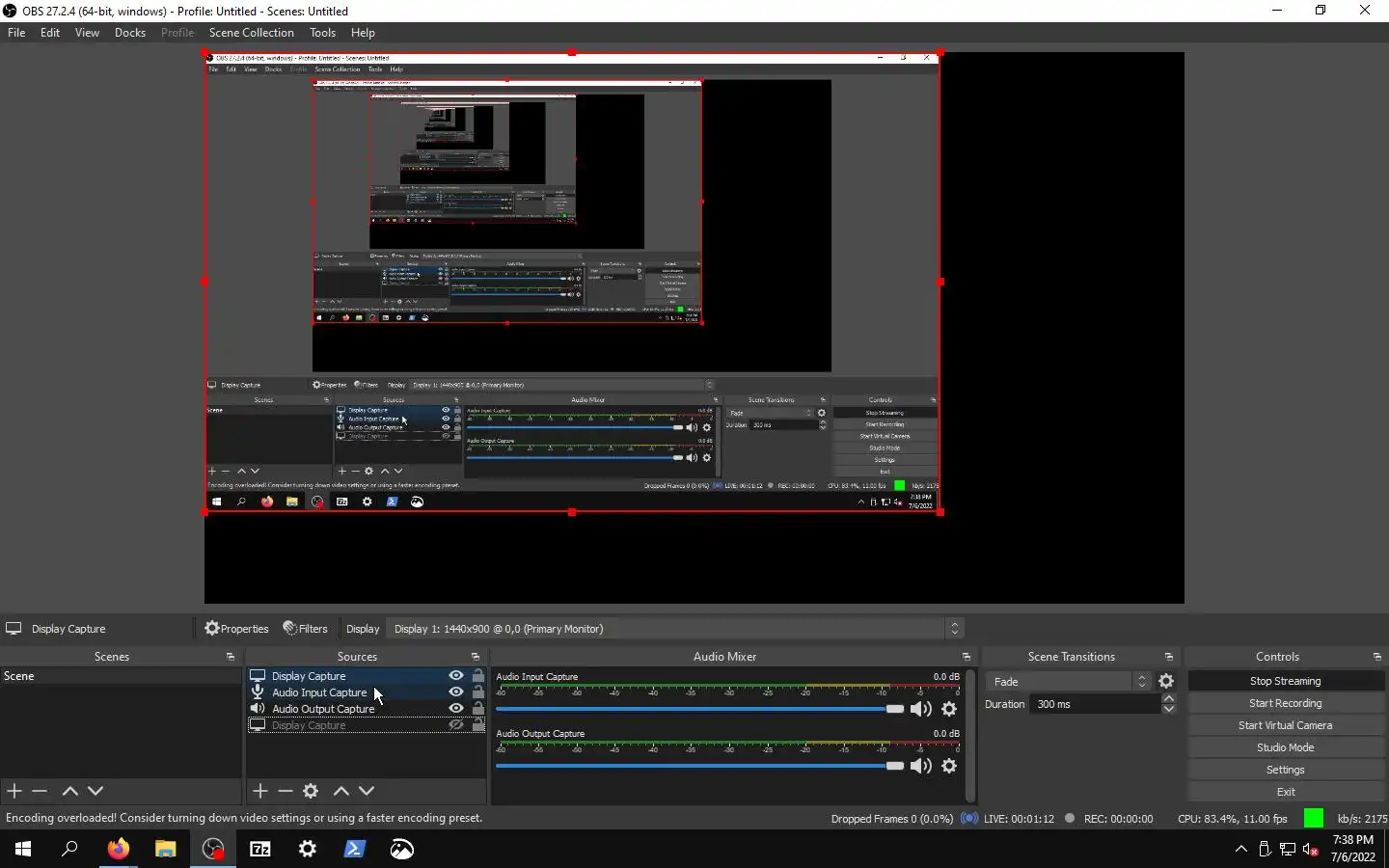Enter Studio Mode
Image resolution: width=1389 pixels, height=868 pixels.
click(1286, 747)
